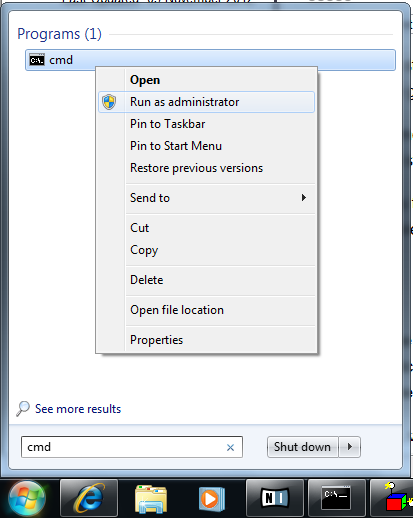Expand the Shut down options arrow
413x518 pixels.
pyautogui.click(x=350, y=447)
